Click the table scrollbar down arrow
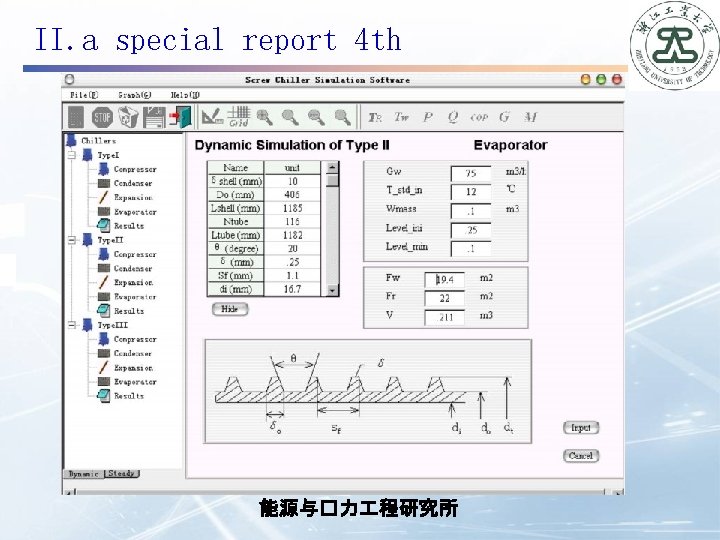 coord(332,290)
